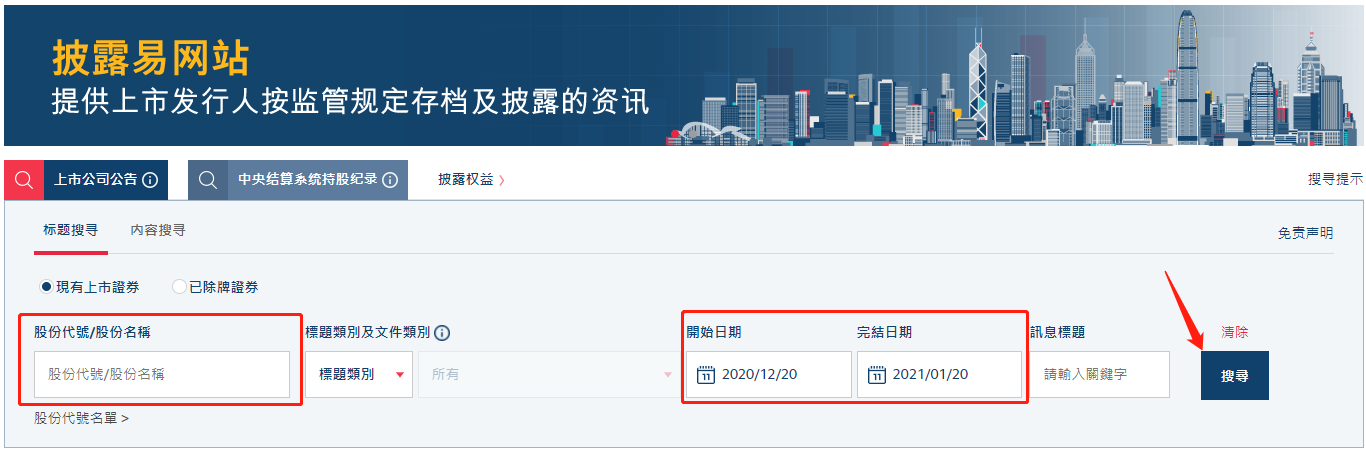The height and width of the screenshot is (449, 1366).
Task: Click the red magnifier icon beside 上市公司公告
Action: click(x=24, y=180)
